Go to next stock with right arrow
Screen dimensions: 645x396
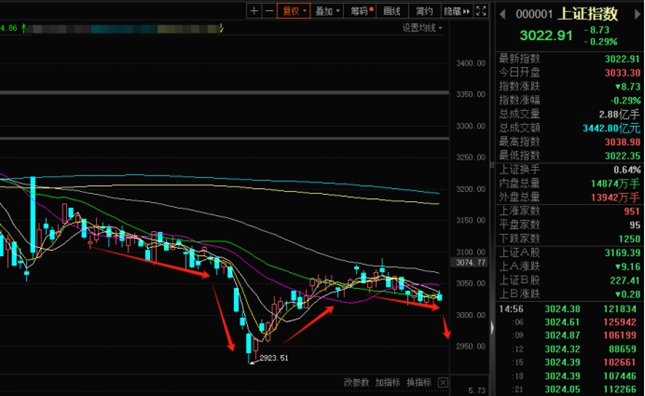point(638,14)
